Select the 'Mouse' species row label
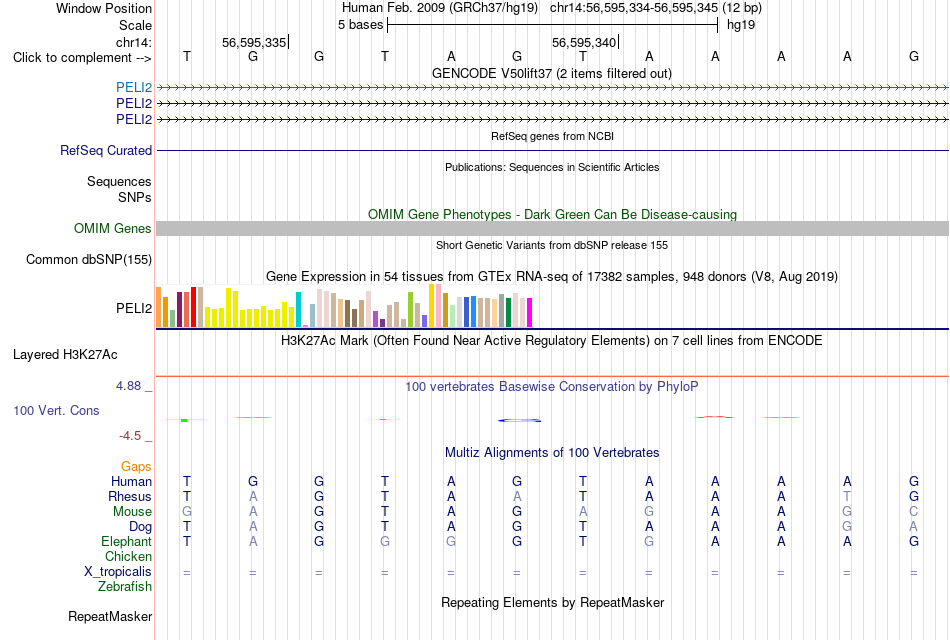The width and height of the screenshot is (950, 640). (x=133, y=512)
